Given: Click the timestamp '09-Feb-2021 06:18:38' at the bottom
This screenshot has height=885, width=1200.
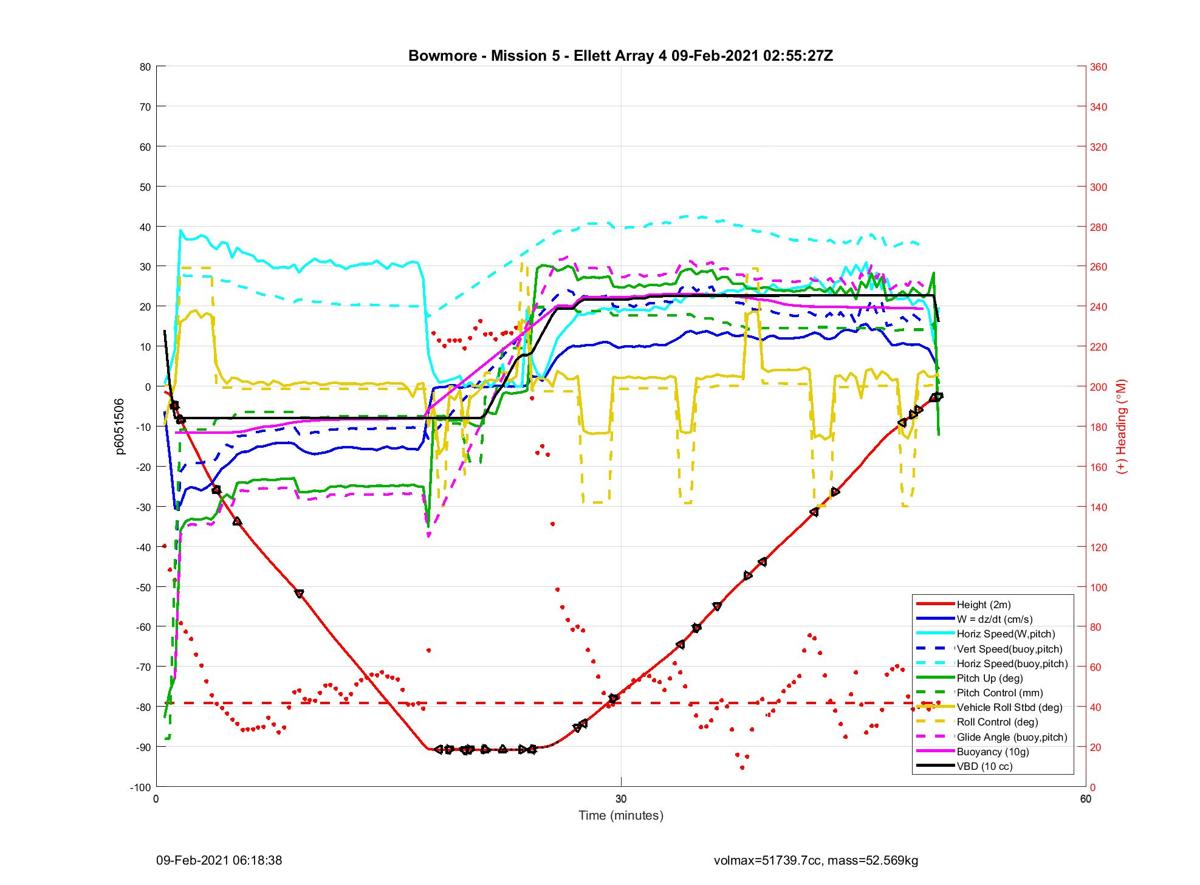Looking at the screenshot, I should 219,859.
